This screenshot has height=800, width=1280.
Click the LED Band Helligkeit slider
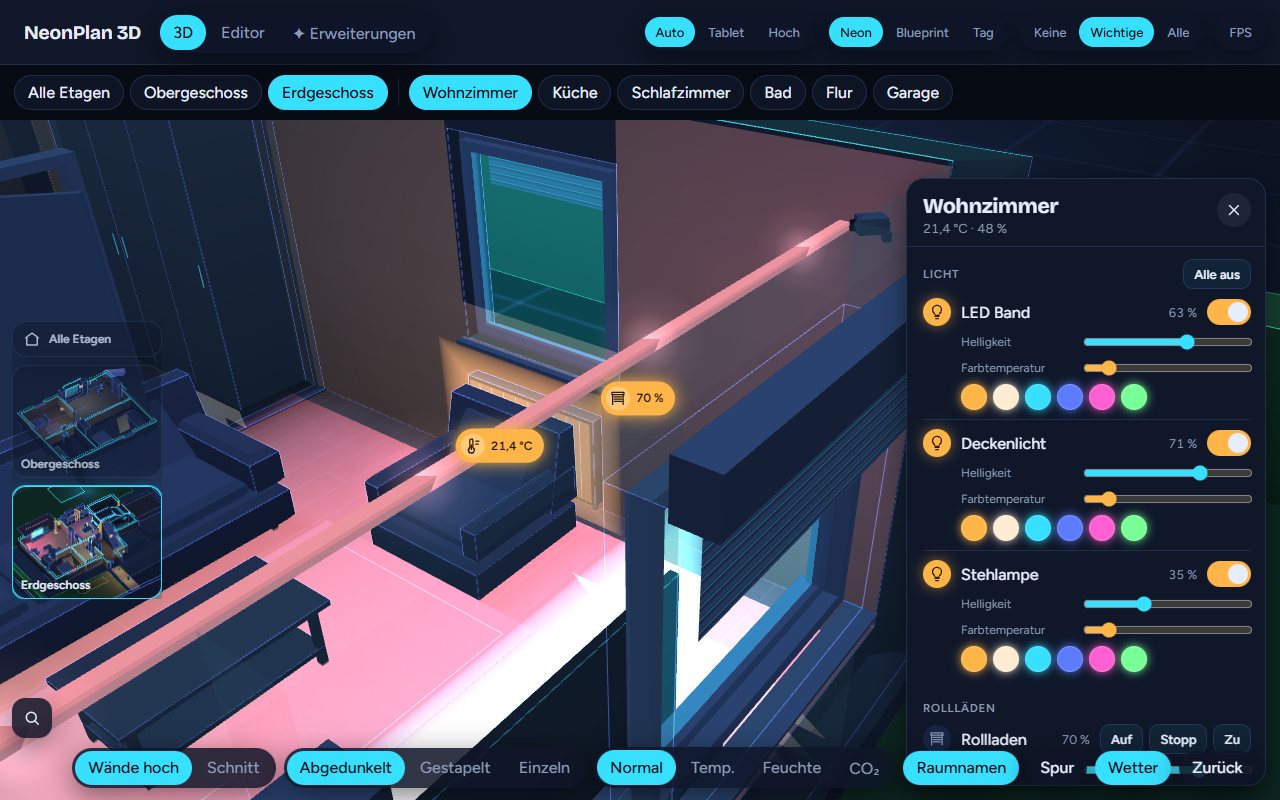(1168, 342)
